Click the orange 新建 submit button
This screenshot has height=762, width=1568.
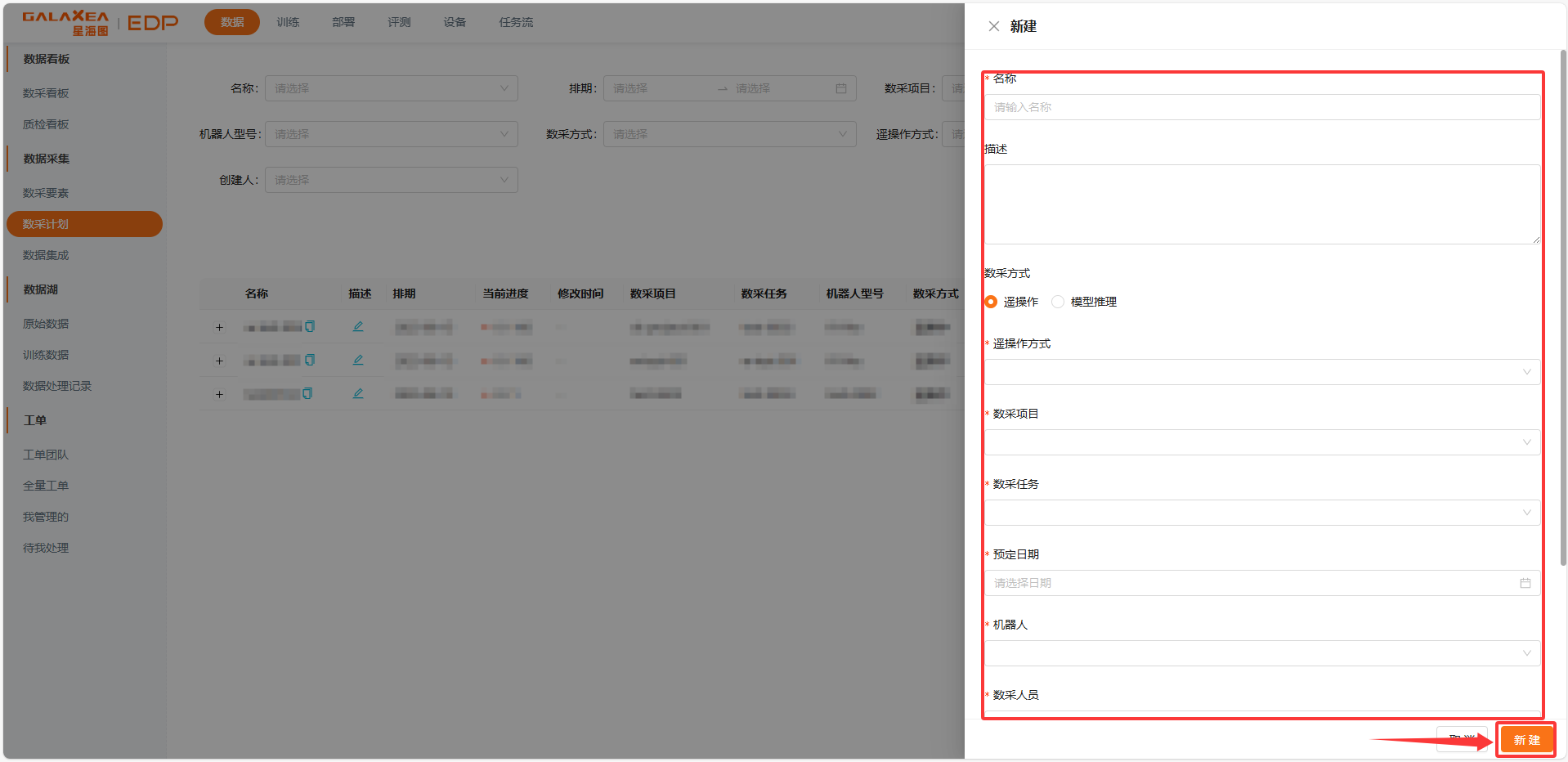(x=1525, y=740)
